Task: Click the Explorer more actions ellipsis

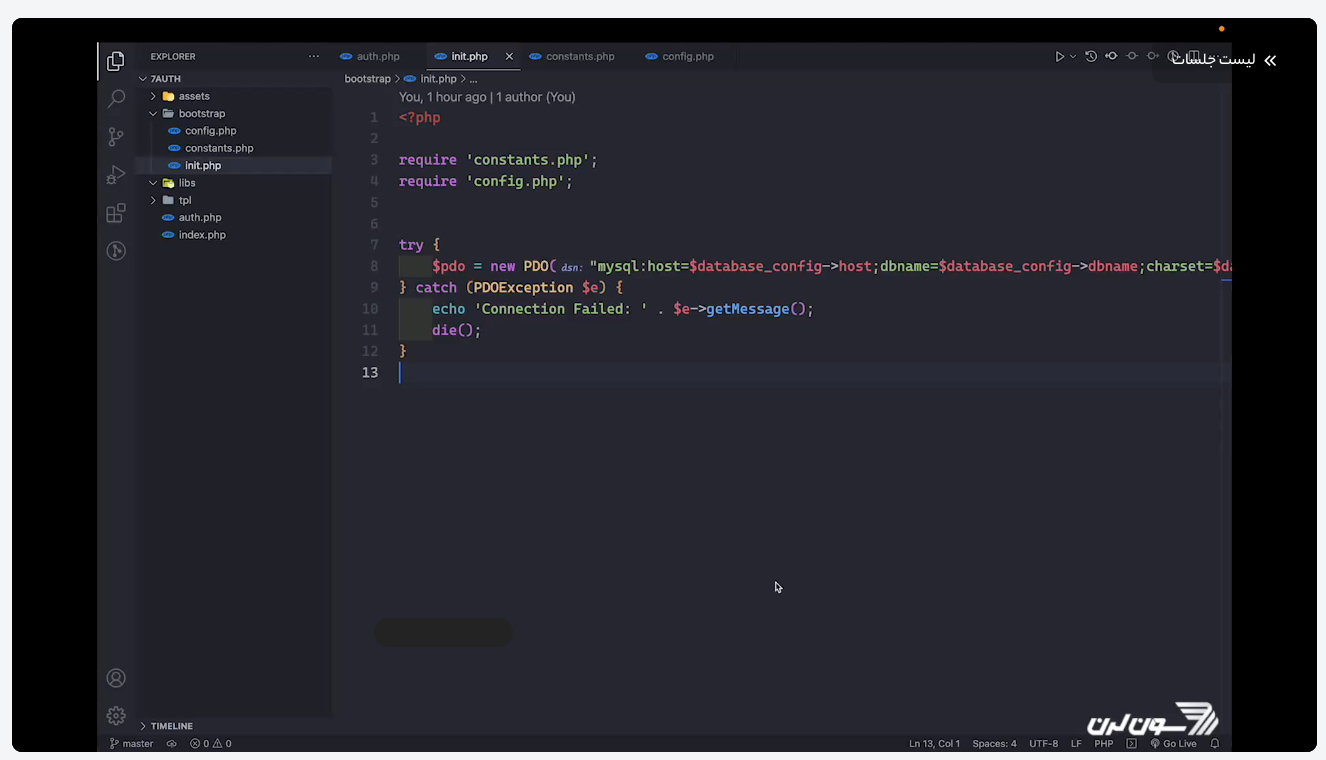Action: [x=314, y=57]
